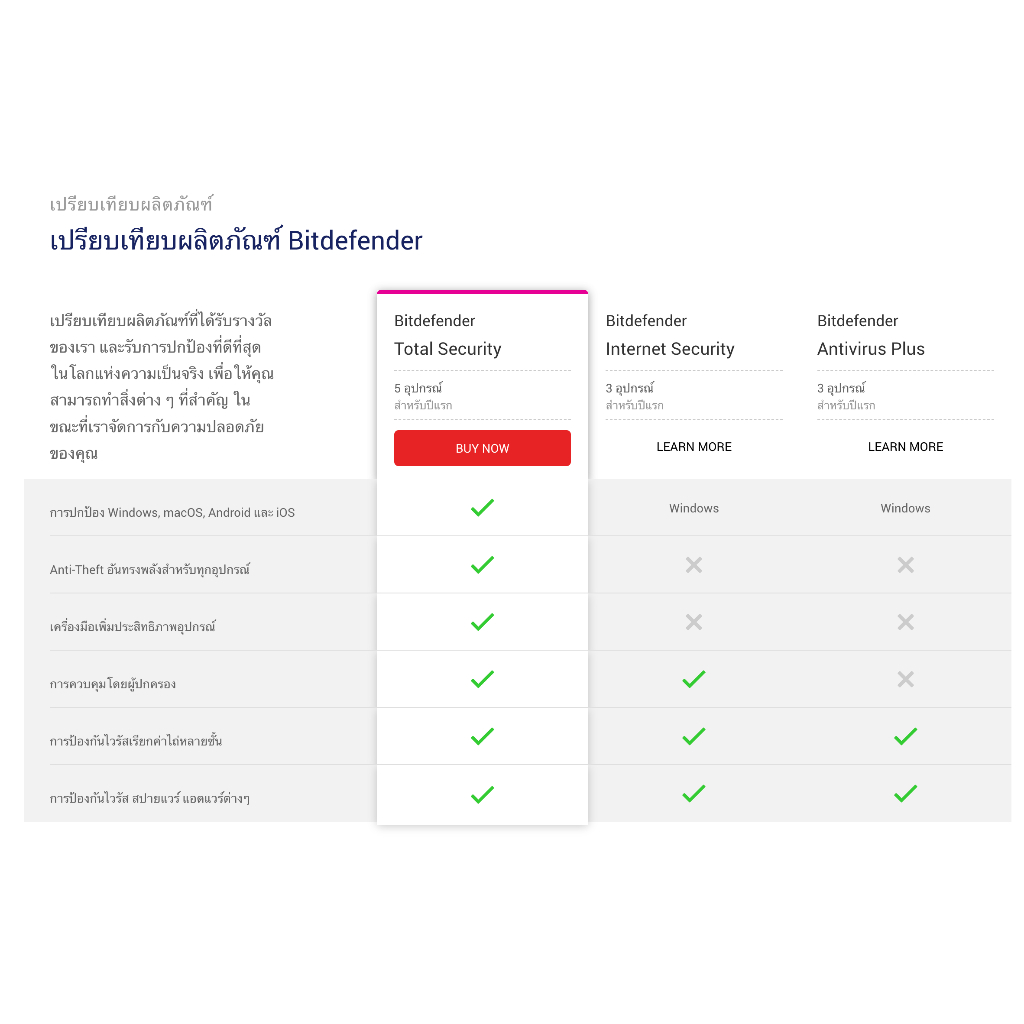The width and height of the screenshot is (1024, 1024).
Task: Click Internet Security X icon for Anti-Theft
Action: point(694,565)
